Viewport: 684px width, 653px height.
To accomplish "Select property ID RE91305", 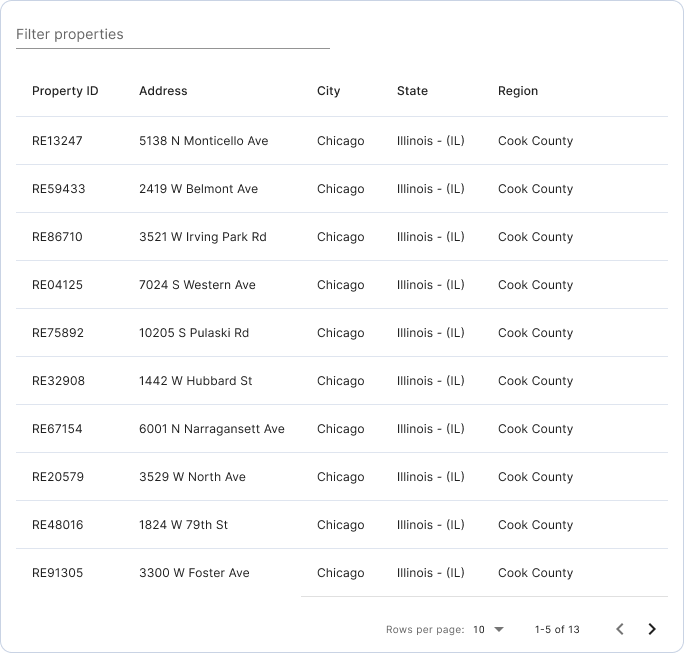I will click(57, 573).
